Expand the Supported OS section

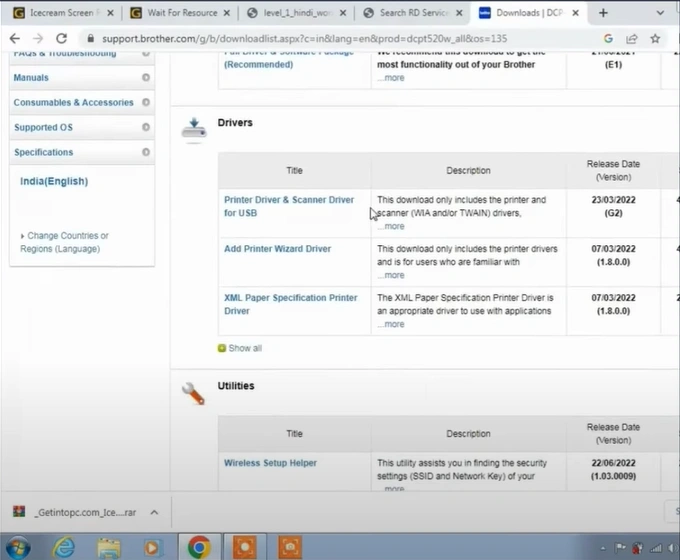(x=146, y=127)
